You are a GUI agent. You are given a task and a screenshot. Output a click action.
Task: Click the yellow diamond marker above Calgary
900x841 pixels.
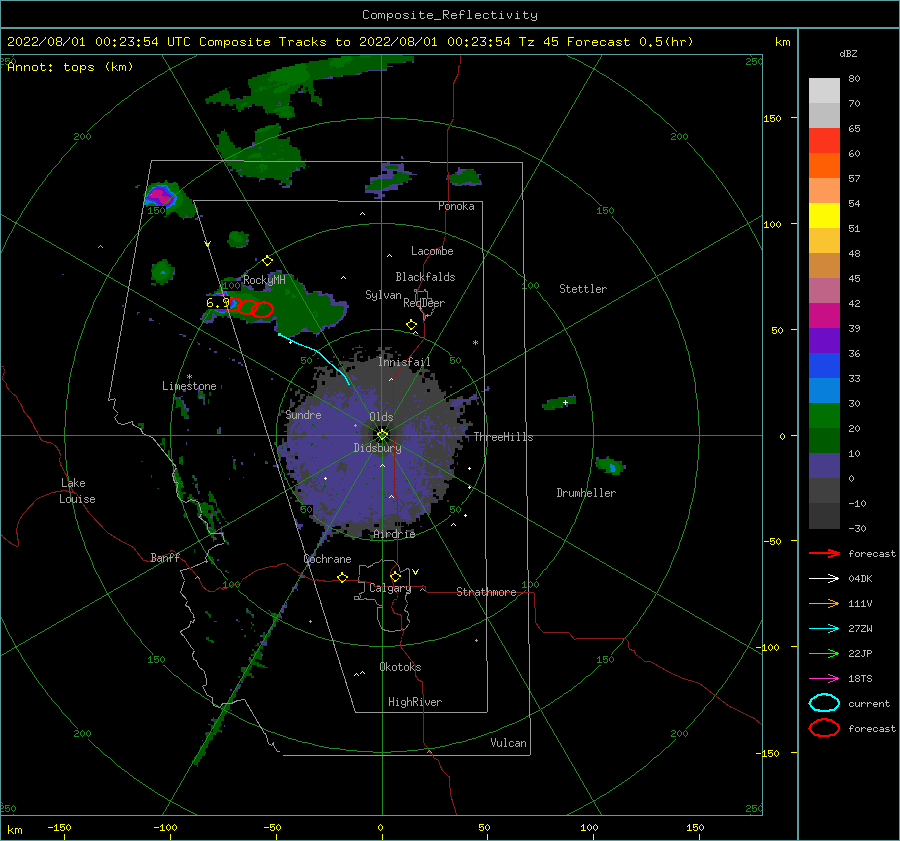click(x=395, y=576)
